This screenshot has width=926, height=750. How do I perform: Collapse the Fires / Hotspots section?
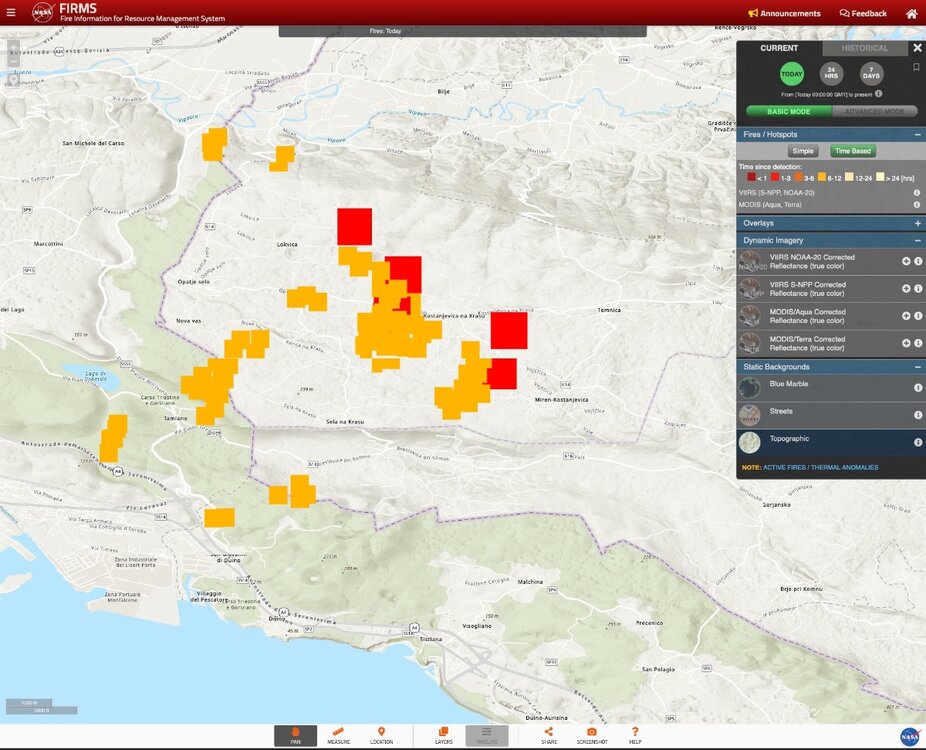[917, 134]
